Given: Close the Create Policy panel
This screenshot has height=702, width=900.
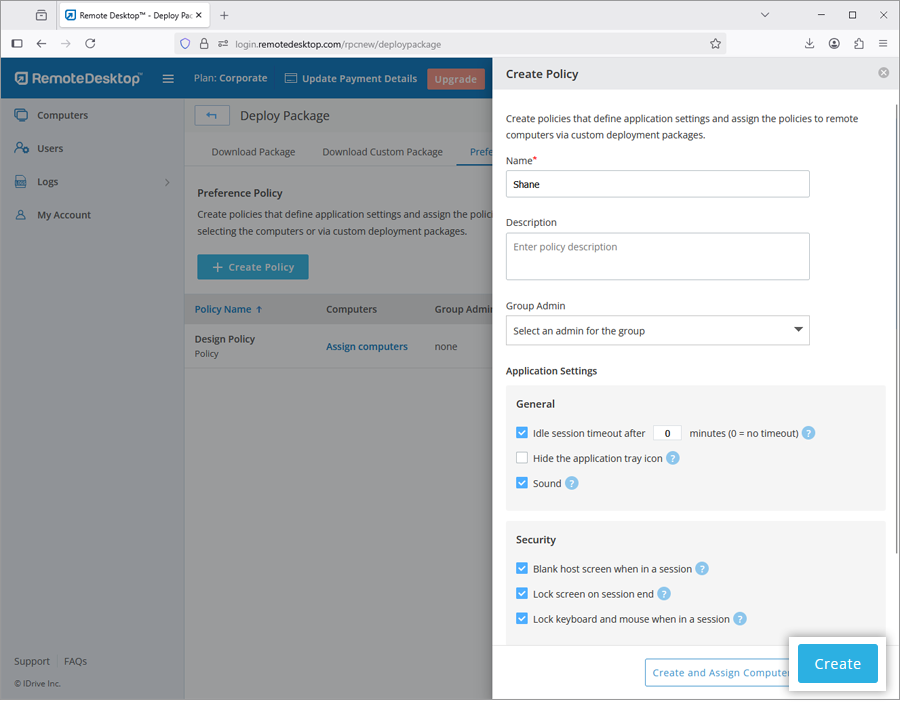Looking at the screenshot, I should coord(883,73).
